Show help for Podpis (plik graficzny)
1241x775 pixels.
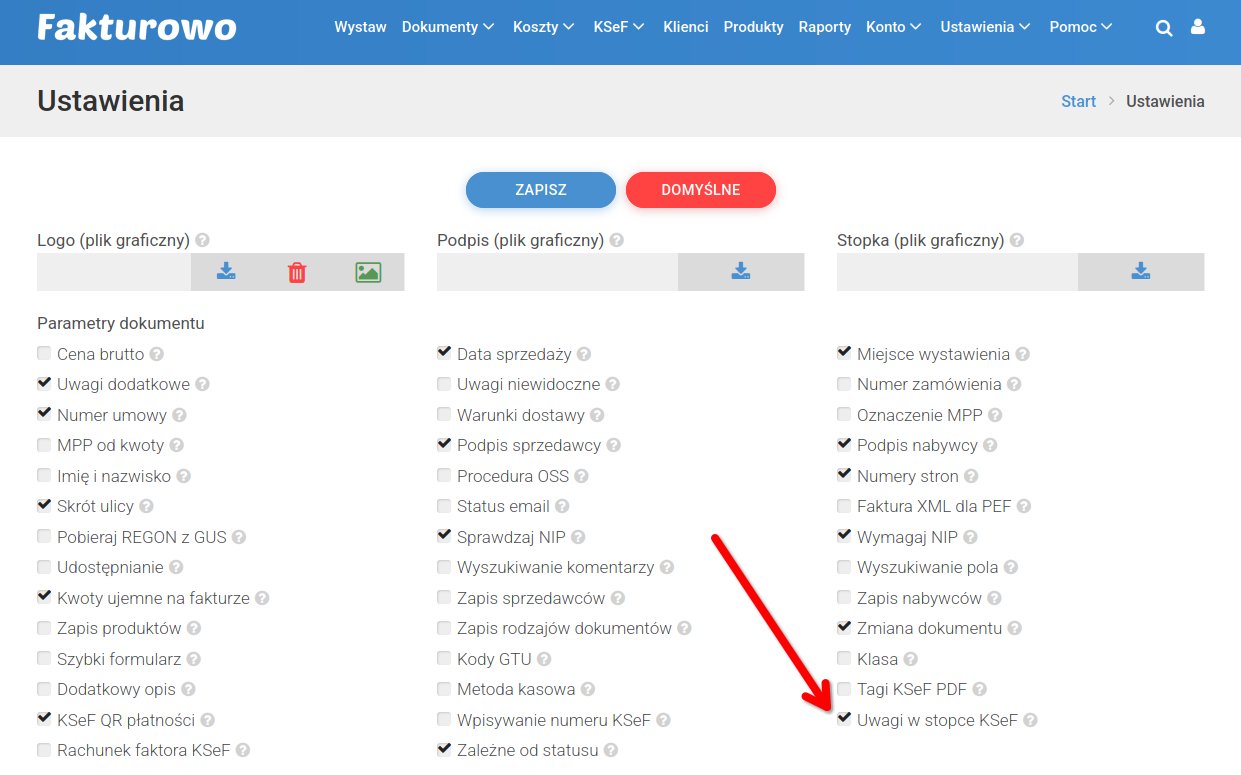coord(617,240)
